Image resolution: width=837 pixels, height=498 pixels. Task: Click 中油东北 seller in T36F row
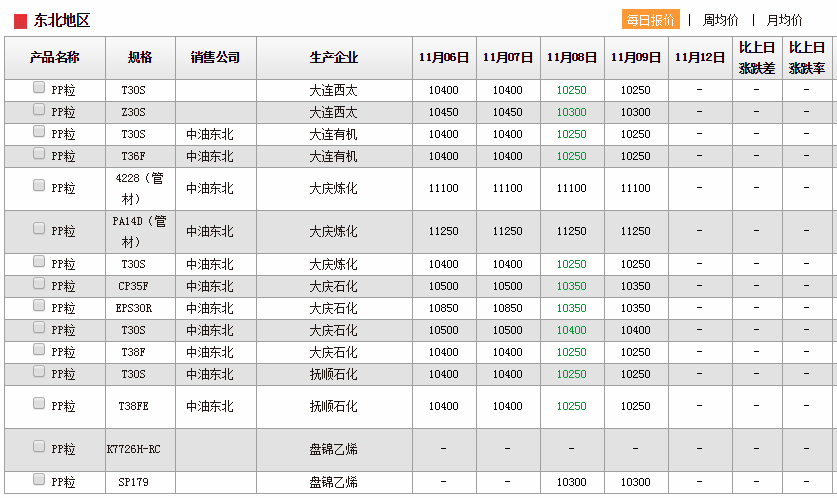click(210, 156)
